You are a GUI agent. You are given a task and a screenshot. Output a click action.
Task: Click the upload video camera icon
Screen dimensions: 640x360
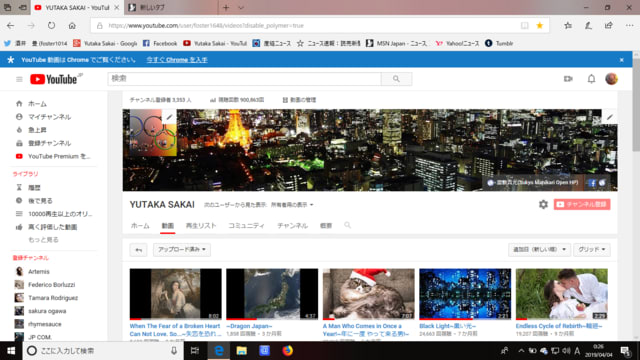click(568, 79)
